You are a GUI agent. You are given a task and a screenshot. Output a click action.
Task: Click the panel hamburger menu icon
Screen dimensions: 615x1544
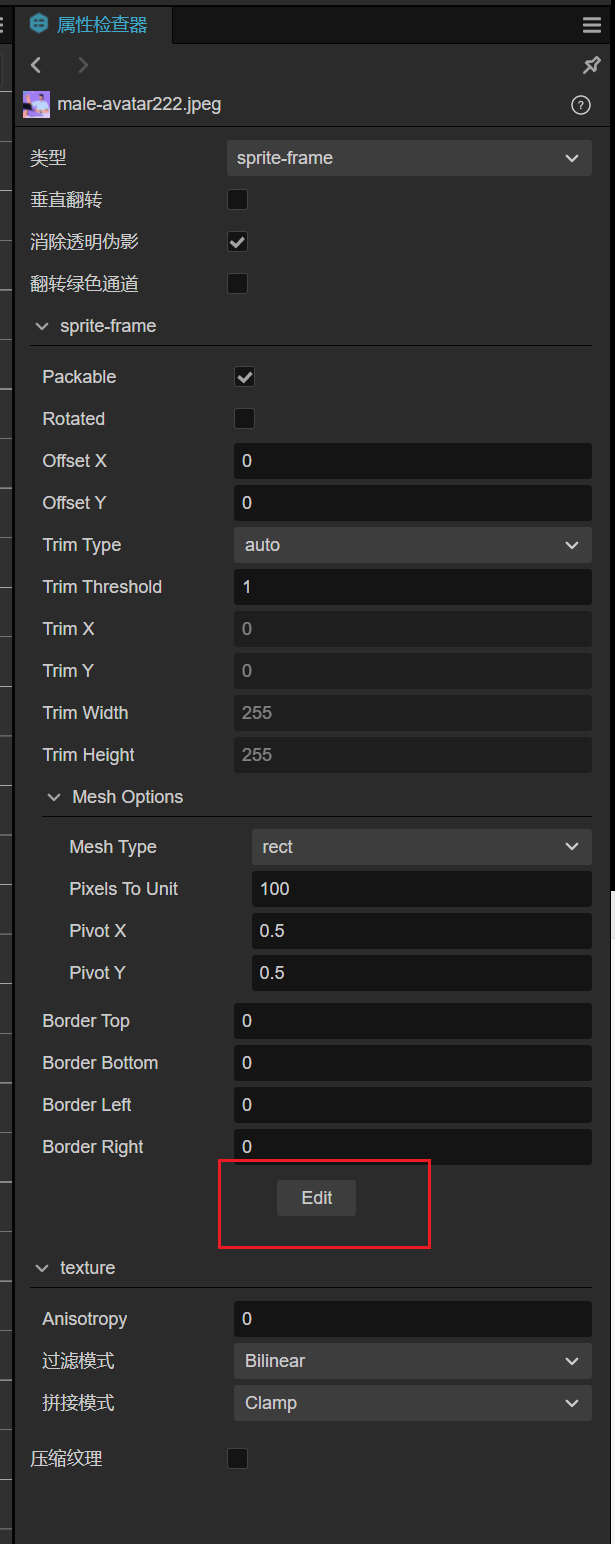(x=592, y=26)
